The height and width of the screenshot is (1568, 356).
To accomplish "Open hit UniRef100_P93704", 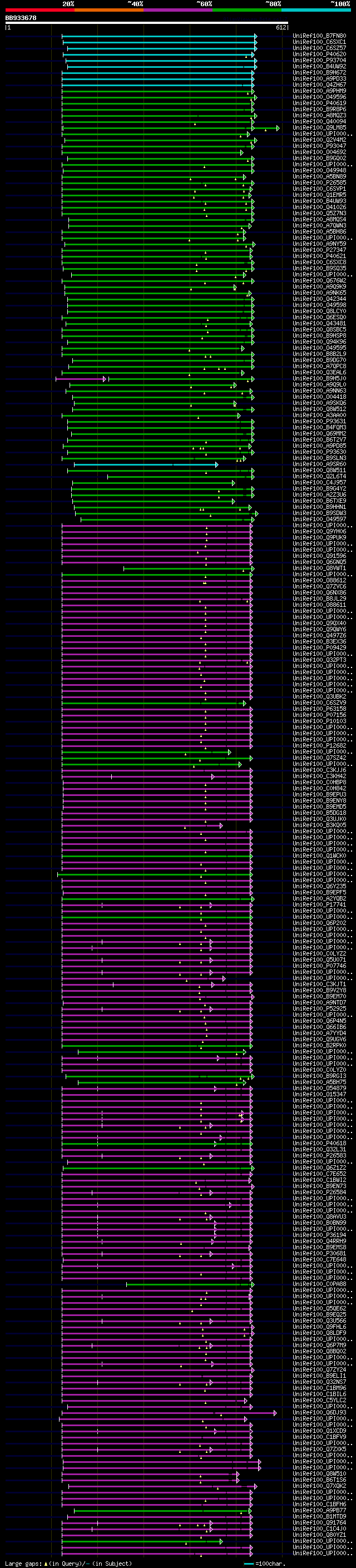I will coord(319,61).
